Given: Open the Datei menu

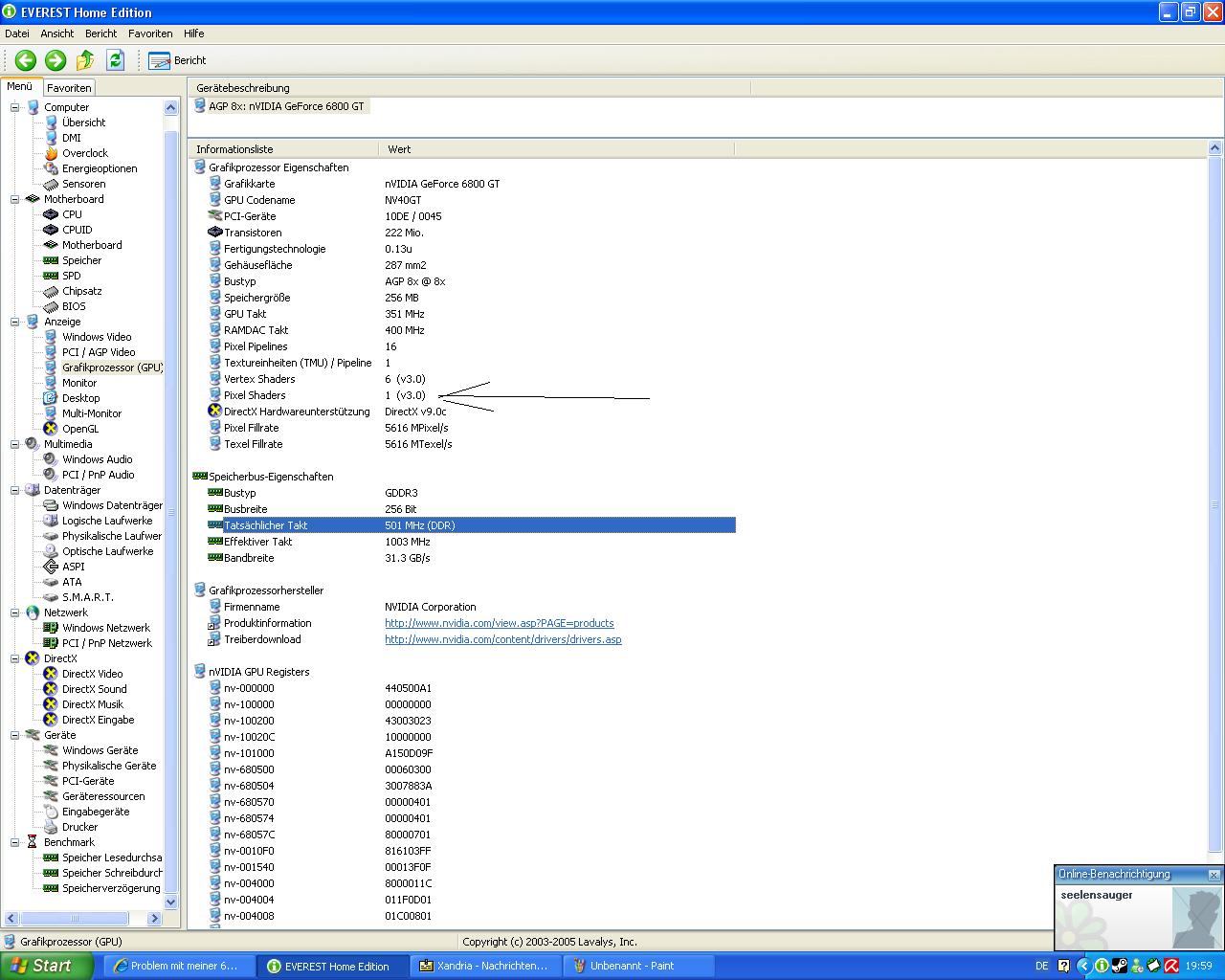Looking at the screenshot, I should (x=17, y=33).
